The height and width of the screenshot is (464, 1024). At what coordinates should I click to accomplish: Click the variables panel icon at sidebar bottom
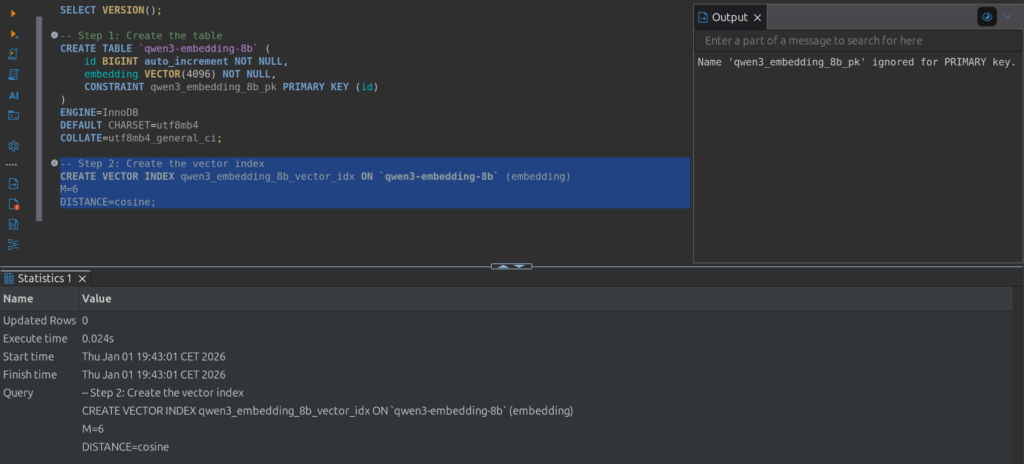click(x=13, y=244)
